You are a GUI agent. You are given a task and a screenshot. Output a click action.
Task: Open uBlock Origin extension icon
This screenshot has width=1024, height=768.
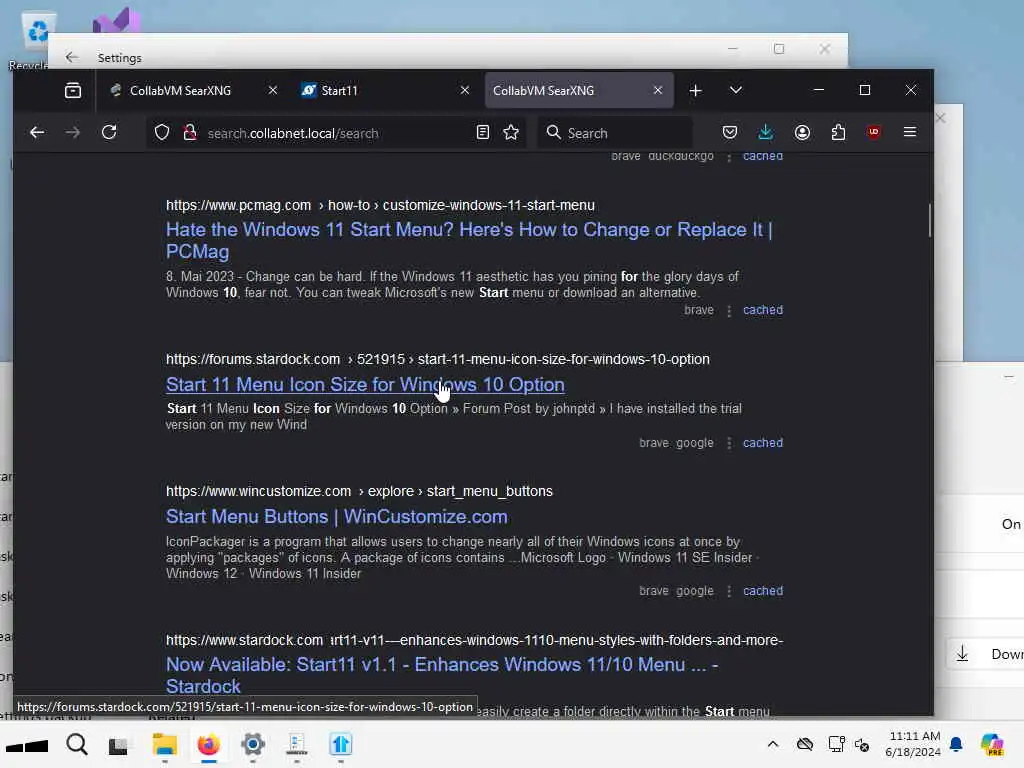874,133
